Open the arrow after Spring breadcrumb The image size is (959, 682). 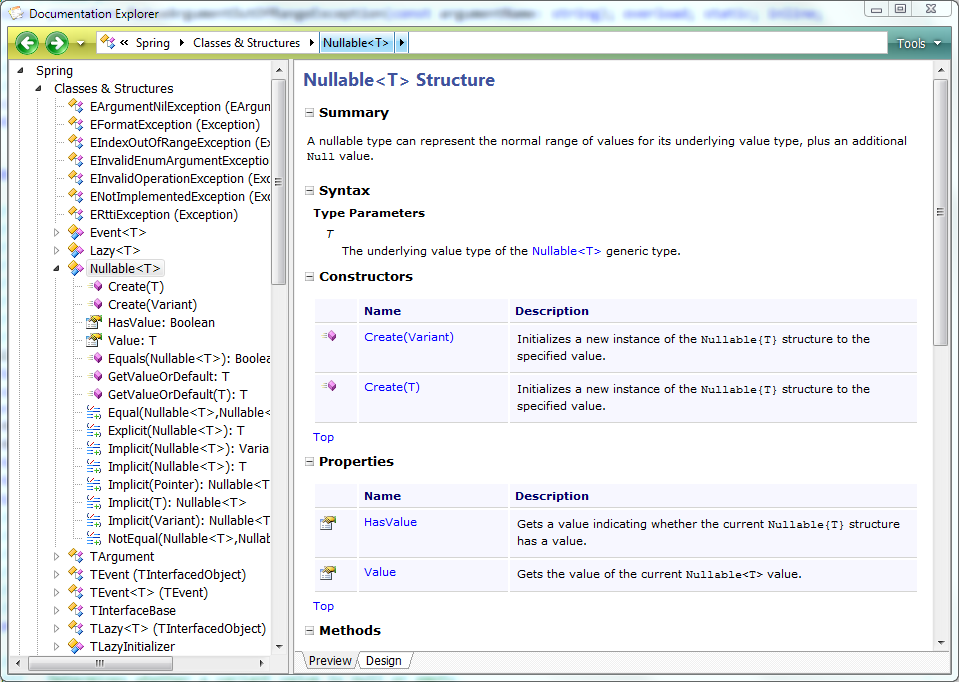point(182,43)
